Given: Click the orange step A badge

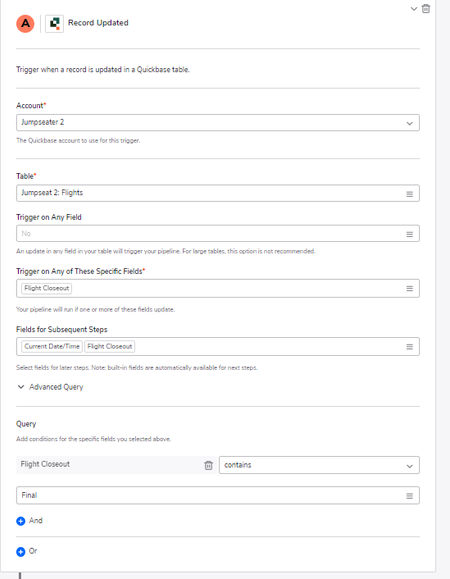Looking at the screenshot, I should (25, 24).
